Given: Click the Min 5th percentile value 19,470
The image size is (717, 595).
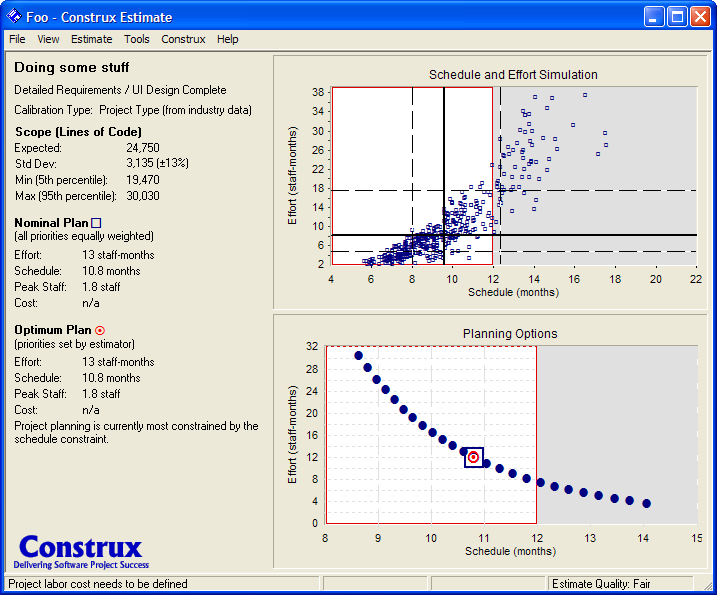Looking at the screenshot, I should (x=143, y=180).
